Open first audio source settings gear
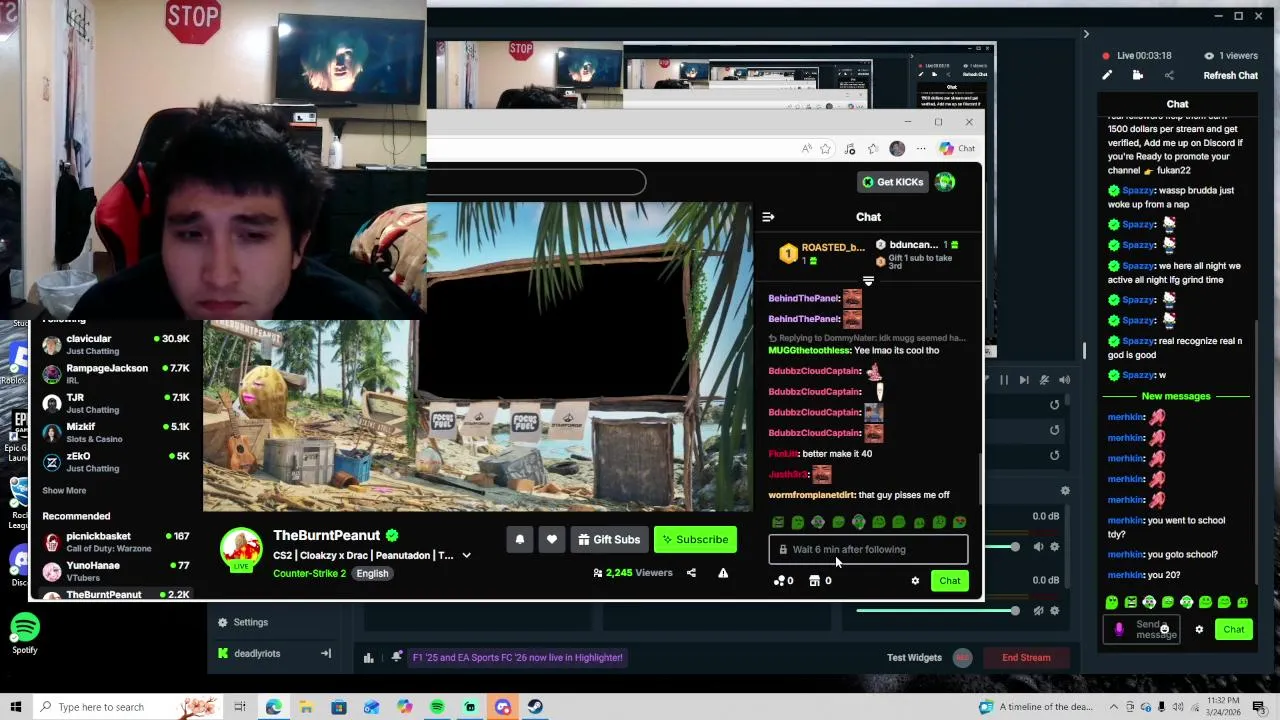Screen dimensions: 1280x720 pos(1054,547)
